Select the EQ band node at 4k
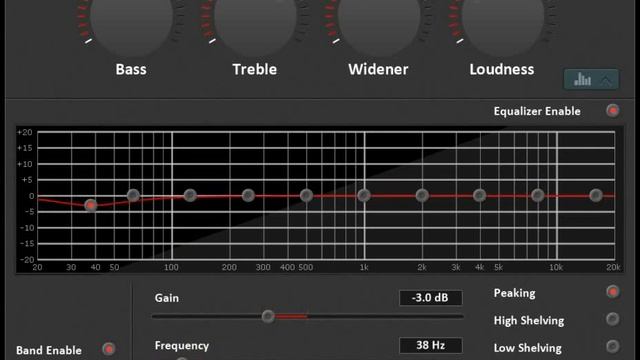The height and width of the screenshot is (360, 640). pos(480,196)
